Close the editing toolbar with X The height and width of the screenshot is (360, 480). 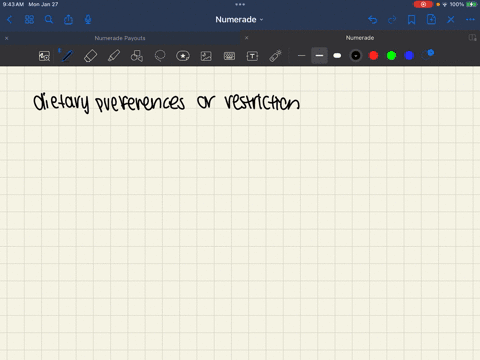pyautogui.click(x=451, y=20)
